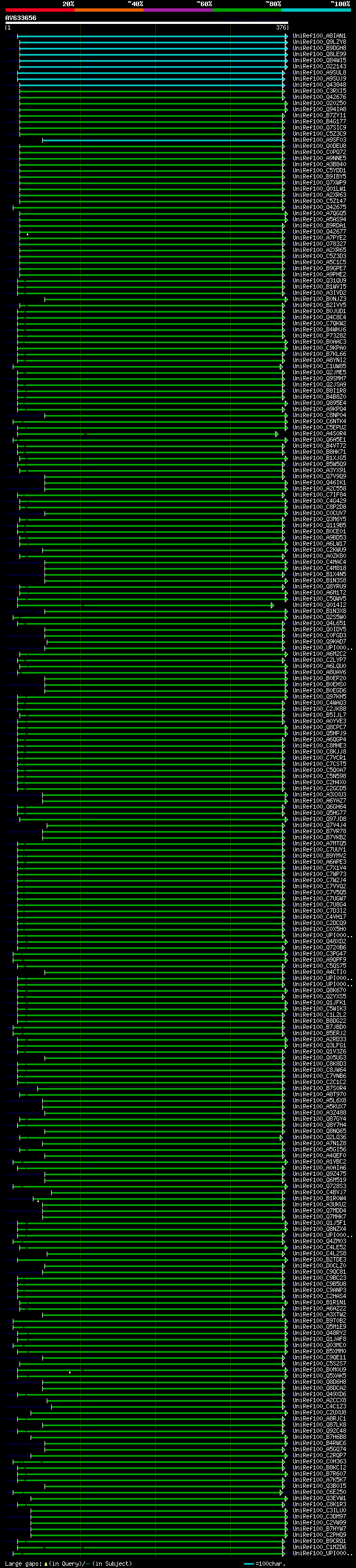
Task: Select hit label UniRef100_B4G177
Action: click(319, 121)
